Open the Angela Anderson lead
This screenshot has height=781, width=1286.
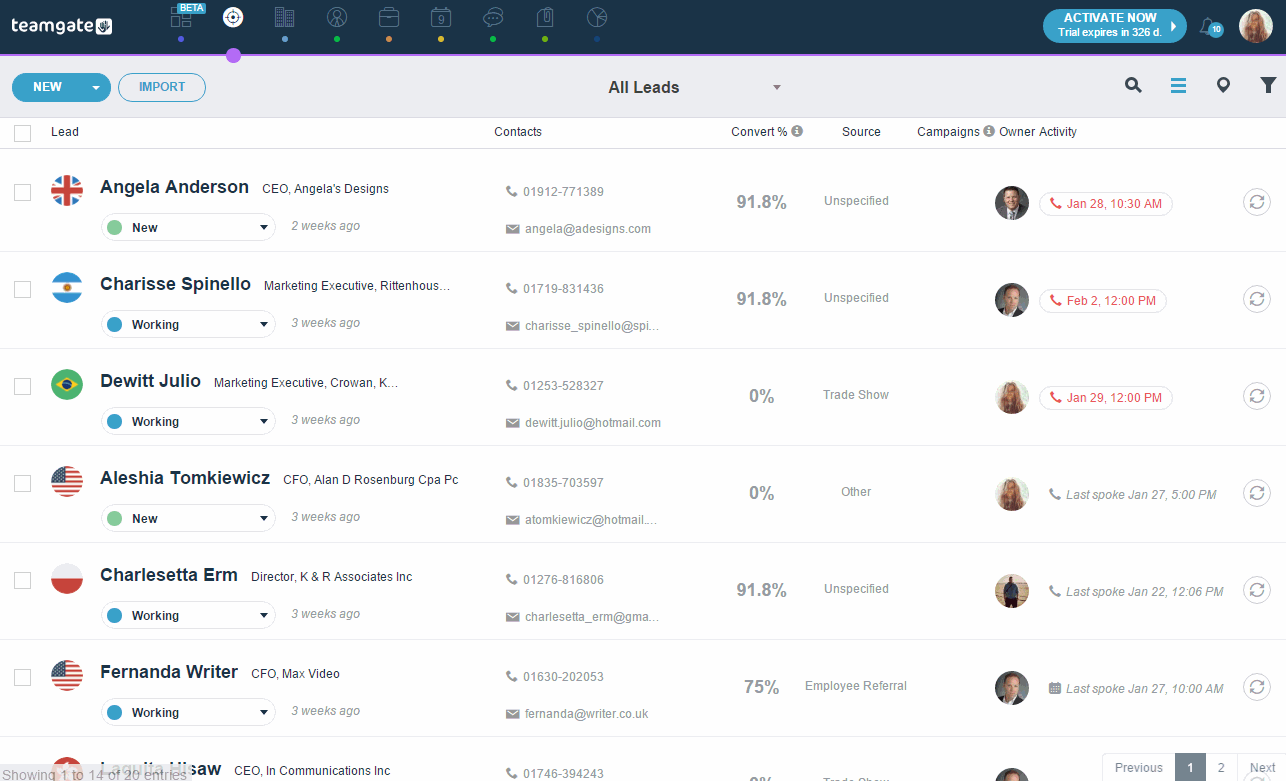[175, 187]
